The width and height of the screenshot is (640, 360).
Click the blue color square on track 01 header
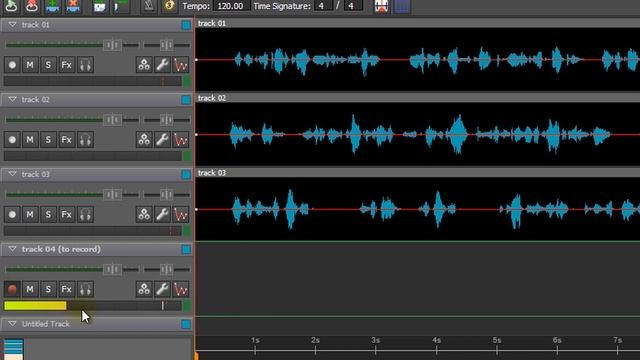(186, 25)
